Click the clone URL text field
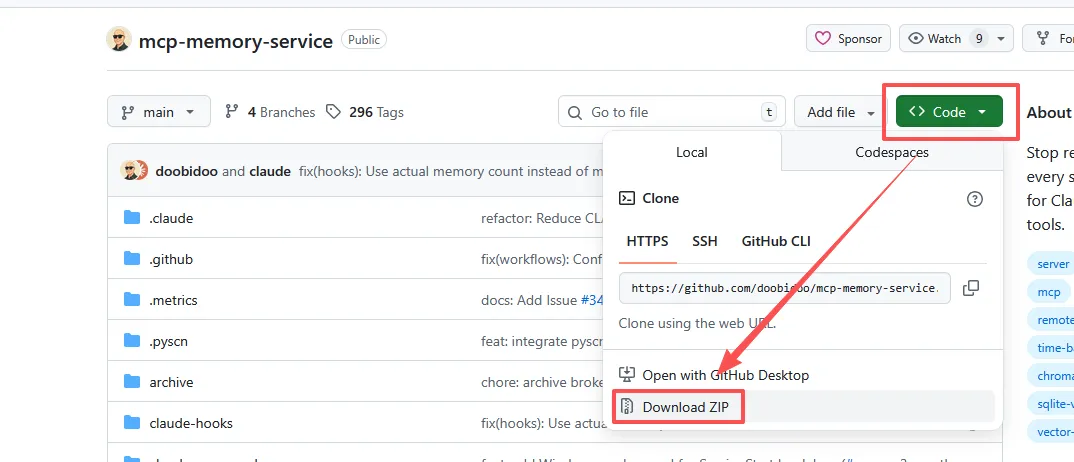The width and height of the screenshot is (1074, 462). point(785,288)
